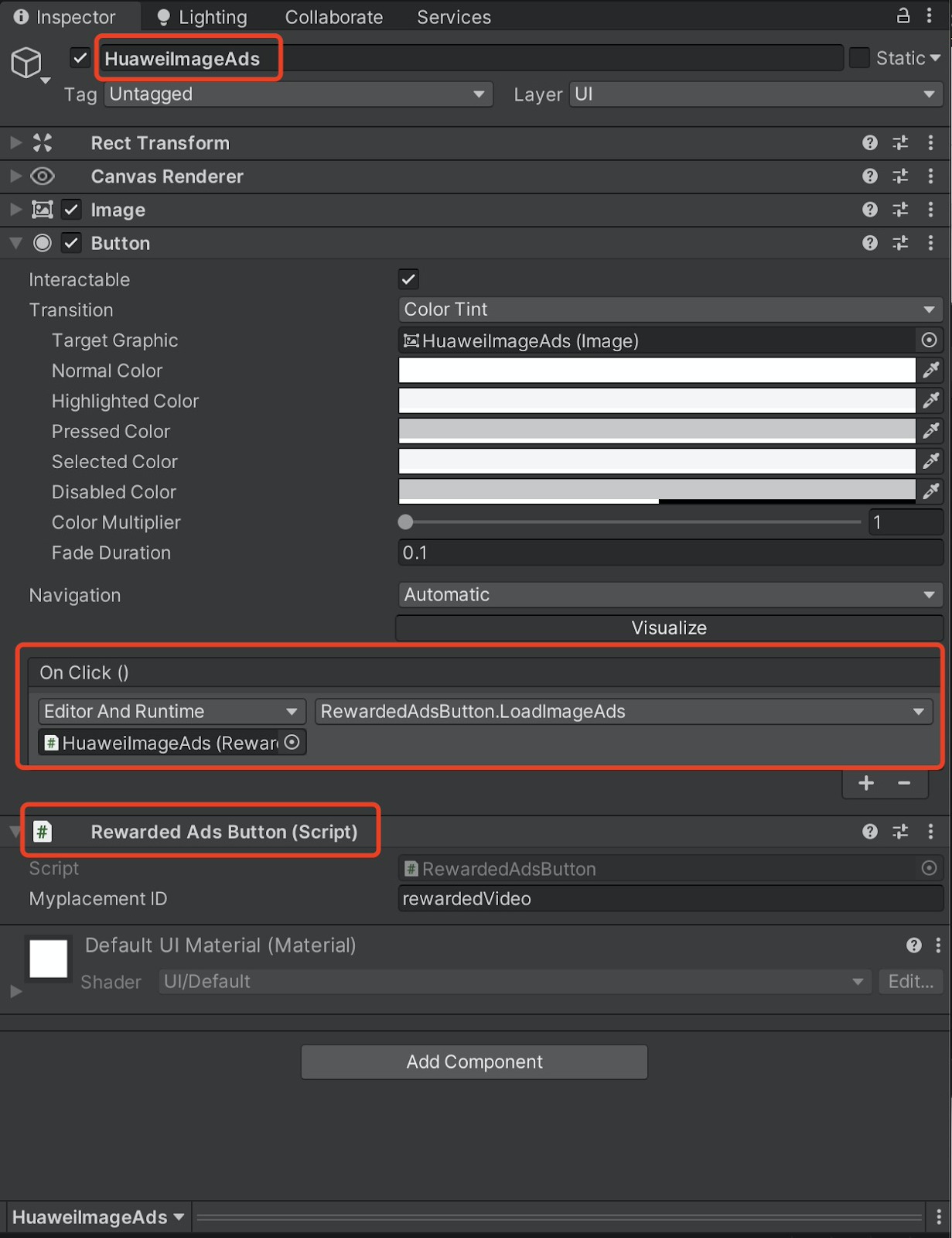Click Highlighted Color eyedropper
Image resolution: width=952 pixels, height=1238 pixels.
pyautogui.click(x=931, y=400)
